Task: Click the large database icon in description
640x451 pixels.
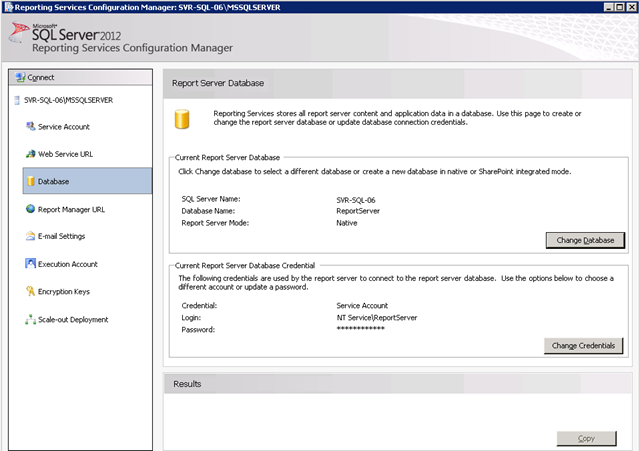Action: click(x=182, y=120)
